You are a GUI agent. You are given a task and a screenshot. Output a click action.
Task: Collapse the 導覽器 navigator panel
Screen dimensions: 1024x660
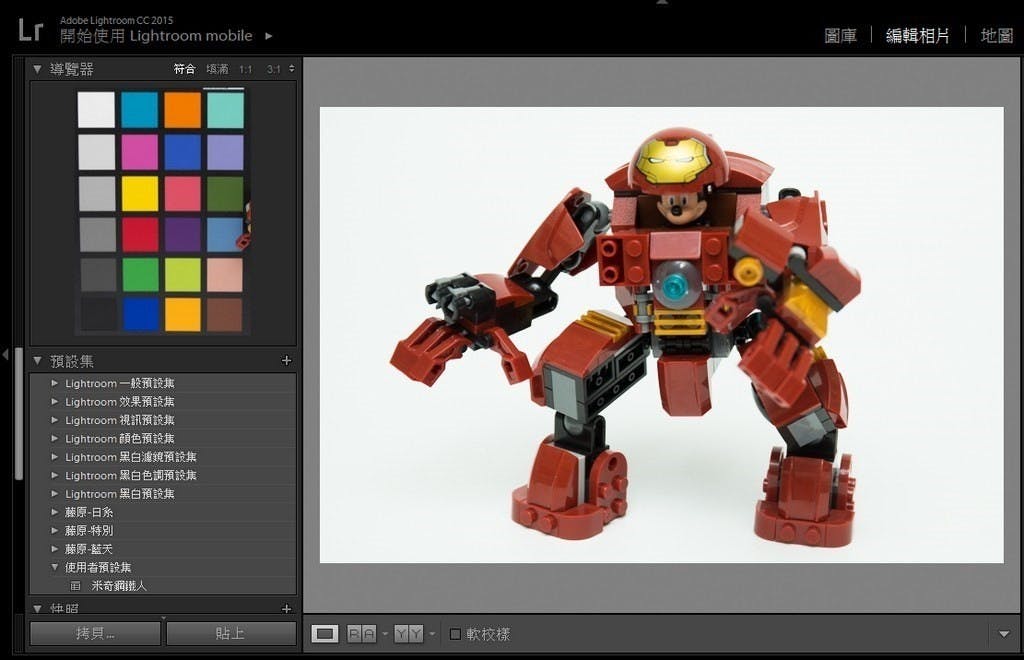click(x=38, y=69)
